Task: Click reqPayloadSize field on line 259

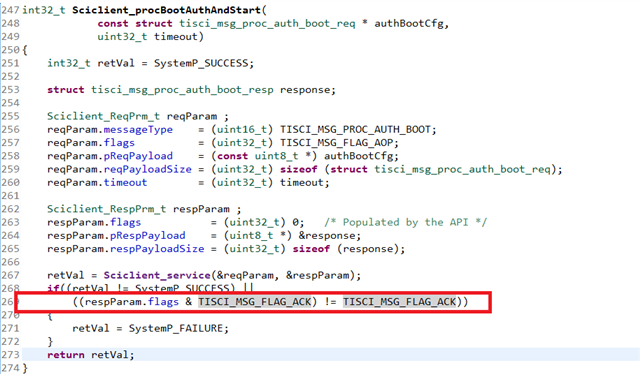Action: (147, 169)
